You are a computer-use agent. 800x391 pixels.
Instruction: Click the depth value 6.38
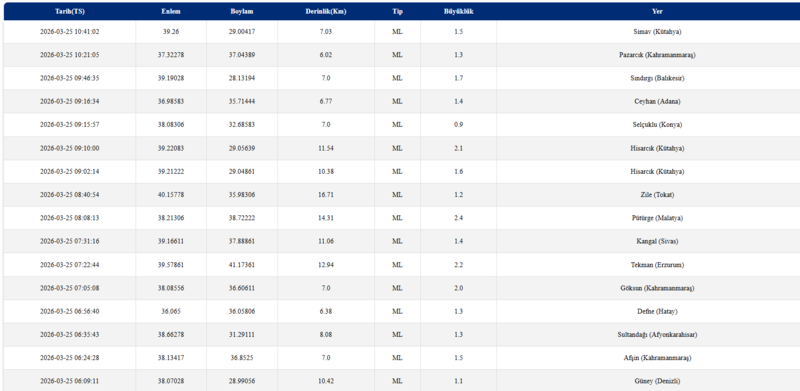pyautogui.click(x=326, y=311)
